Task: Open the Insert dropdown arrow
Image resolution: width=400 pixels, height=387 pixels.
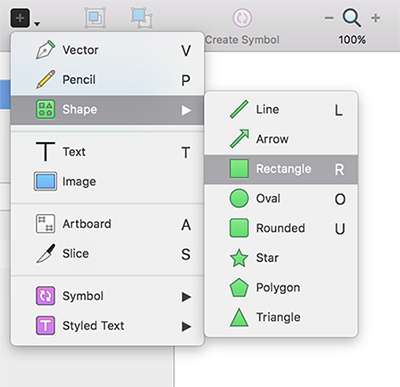Action: [x=37, y=24]
